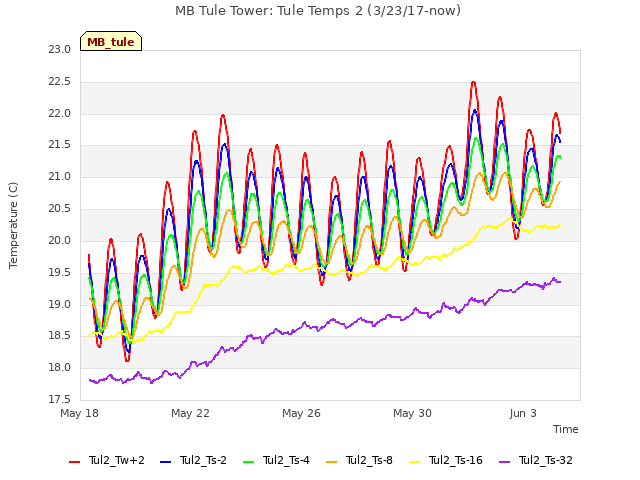This screenshot has width=640, height=480.
Task: Click the red Tul2_Tw+2 legend swatch
Action: (x=74, y=461)
